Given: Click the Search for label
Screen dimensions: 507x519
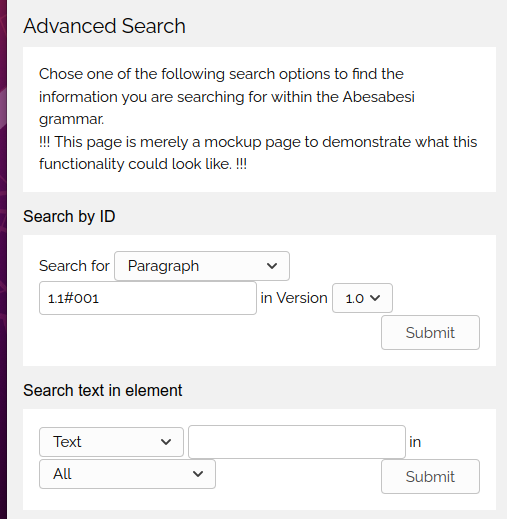Looking at the screenshot, I should click(x=74, y=266).
